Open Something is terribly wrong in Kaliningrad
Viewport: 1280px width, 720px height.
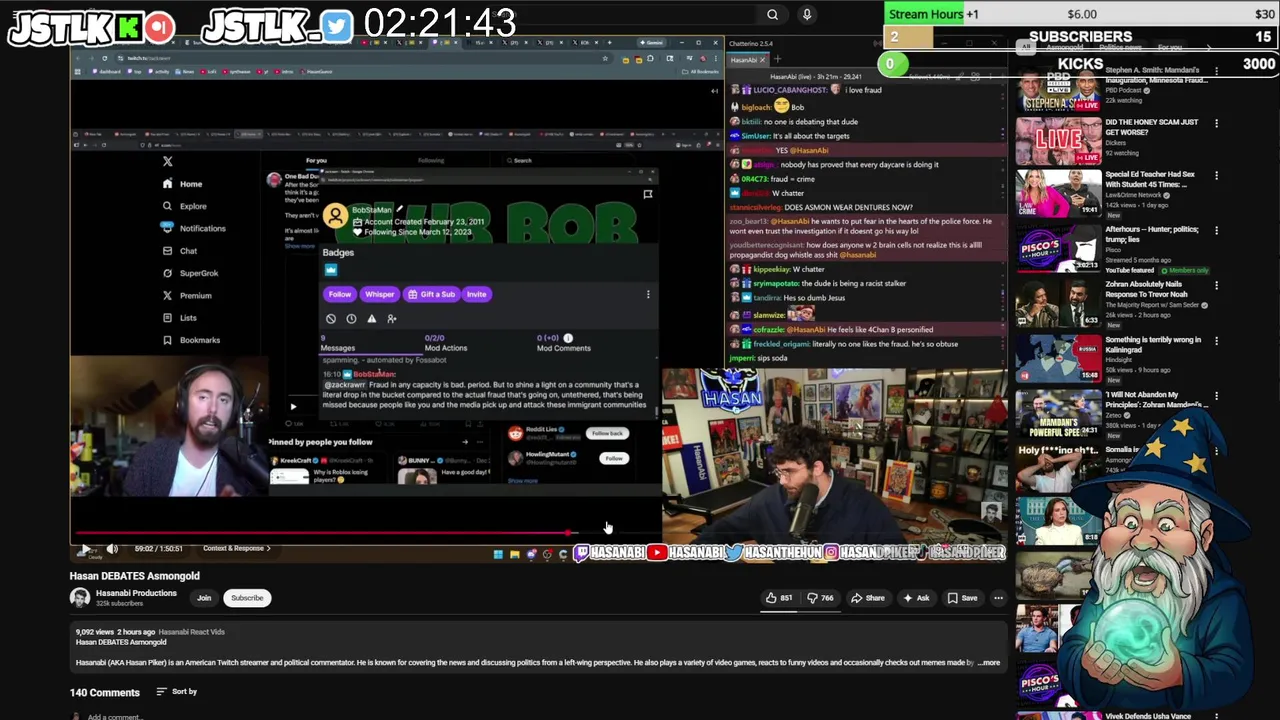pyautogui.click(x=1153, y=344)
